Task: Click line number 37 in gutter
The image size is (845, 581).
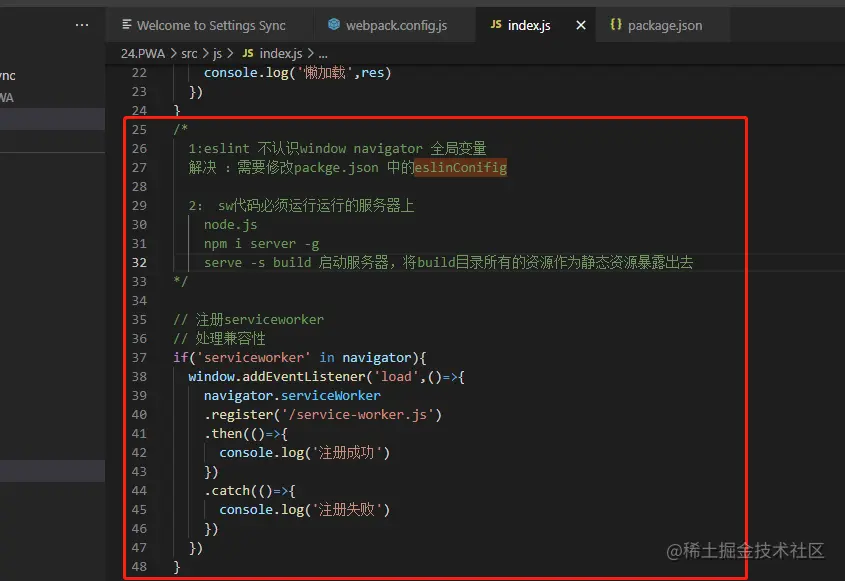Action: click(139, 357)
